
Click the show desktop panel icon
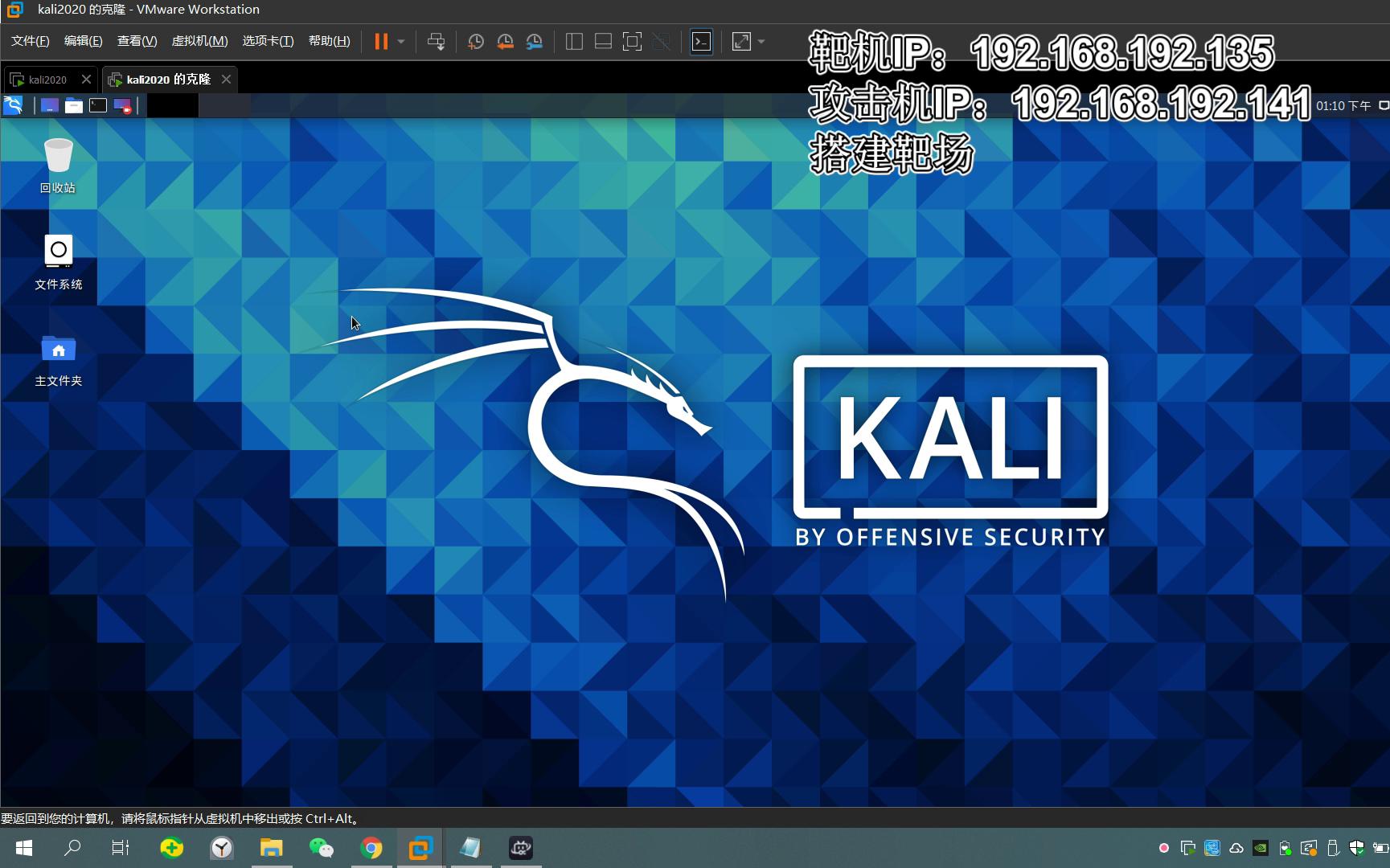49,105
